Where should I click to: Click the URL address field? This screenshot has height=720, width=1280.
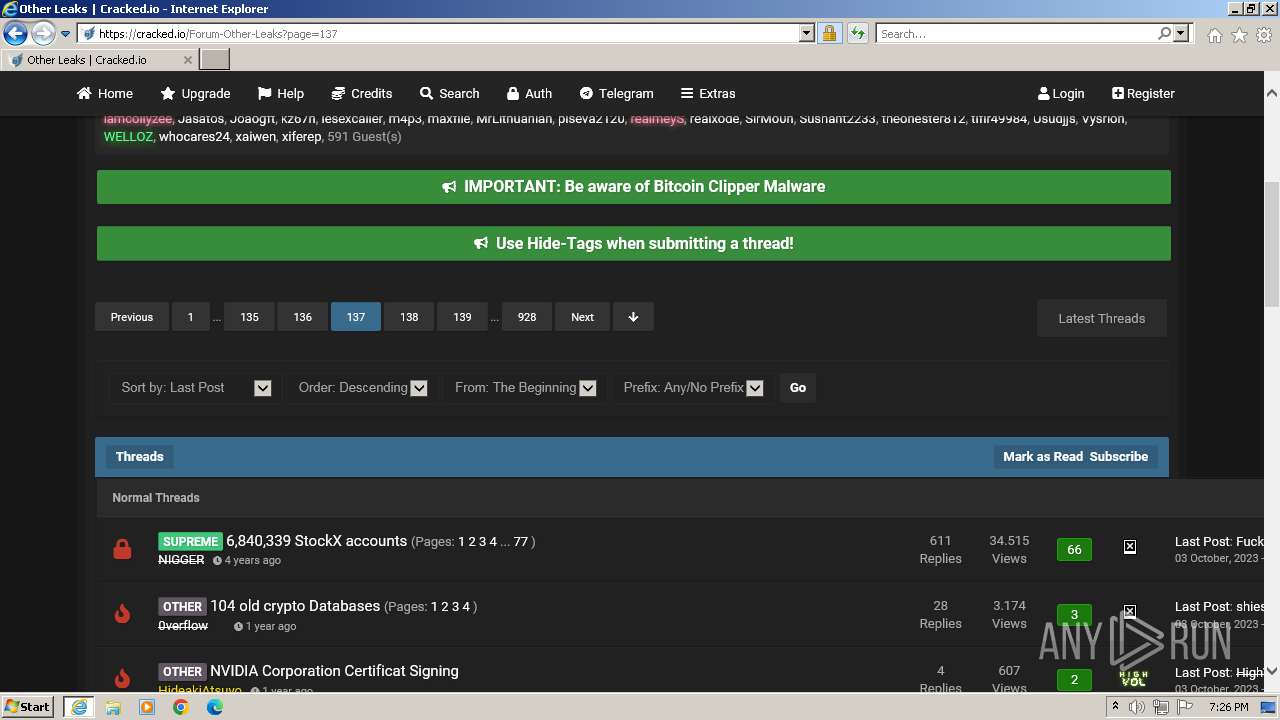point(440,34)
